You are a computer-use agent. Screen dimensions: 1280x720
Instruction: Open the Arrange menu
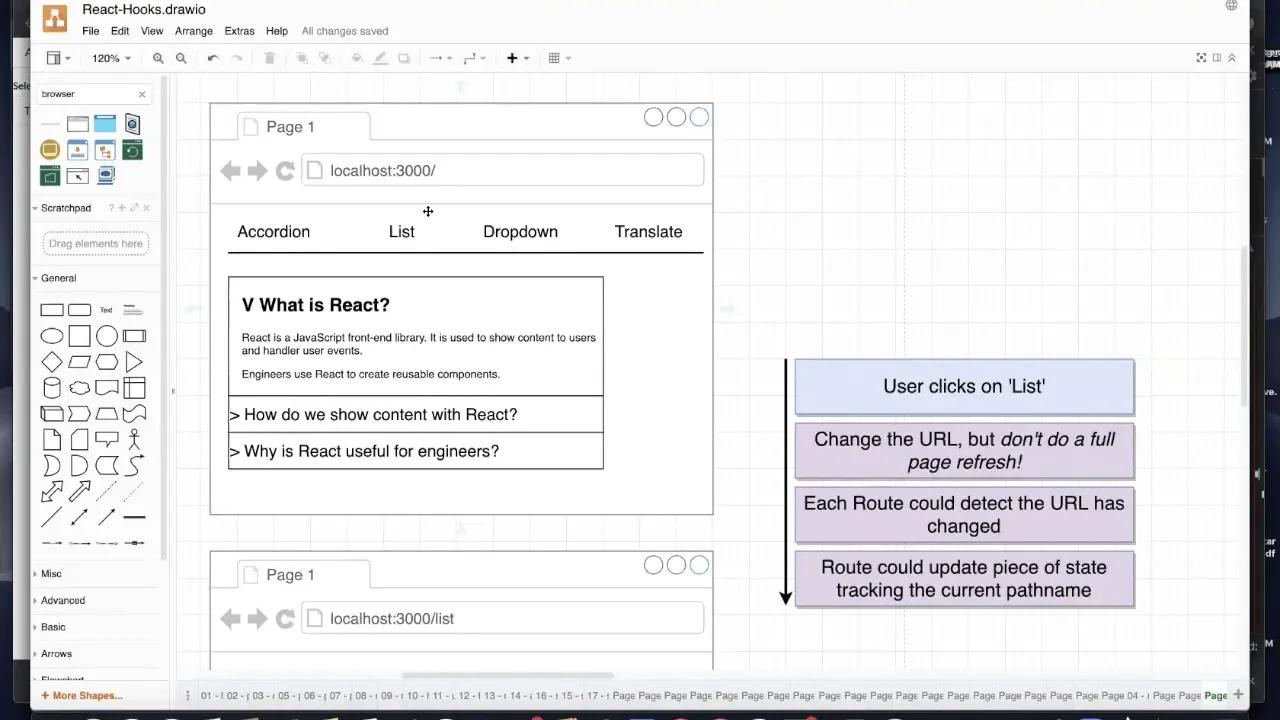(x=193, y=31)
